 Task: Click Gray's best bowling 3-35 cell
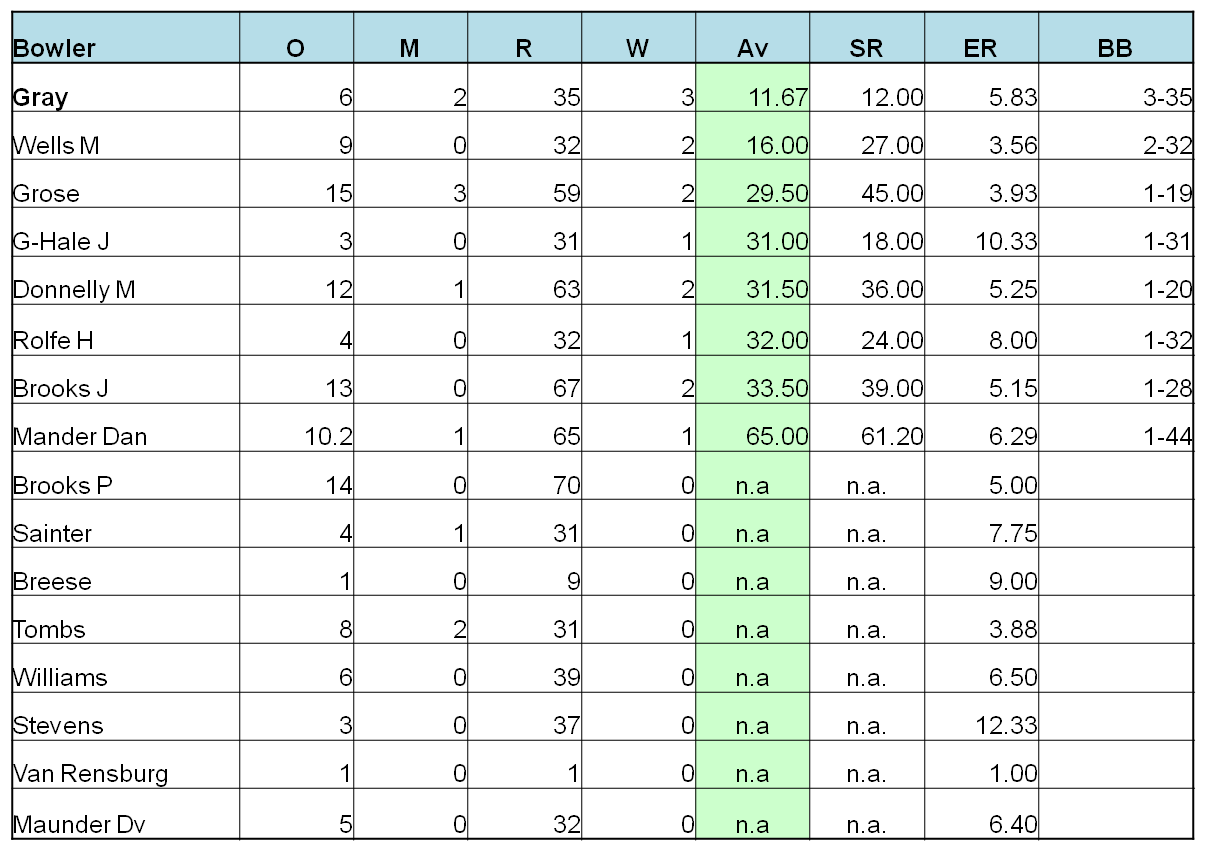click(1115, 97)
